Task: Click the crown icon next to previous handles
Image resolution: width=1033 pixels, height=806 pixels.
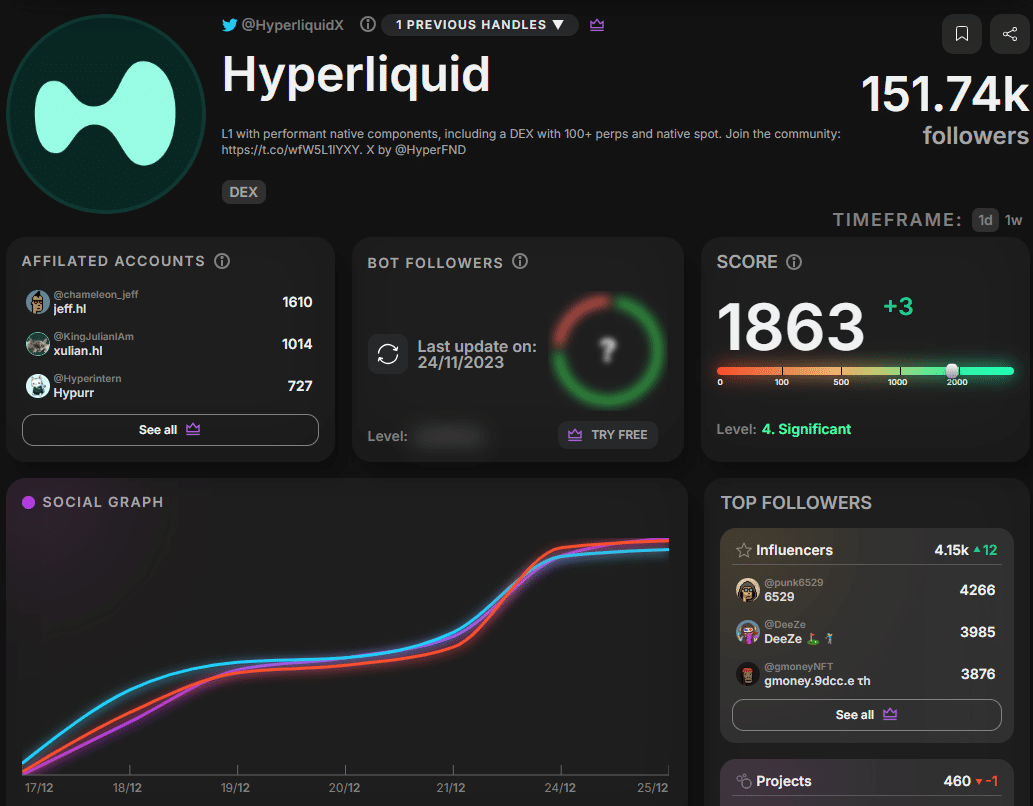Action: [x=597, y=25]
